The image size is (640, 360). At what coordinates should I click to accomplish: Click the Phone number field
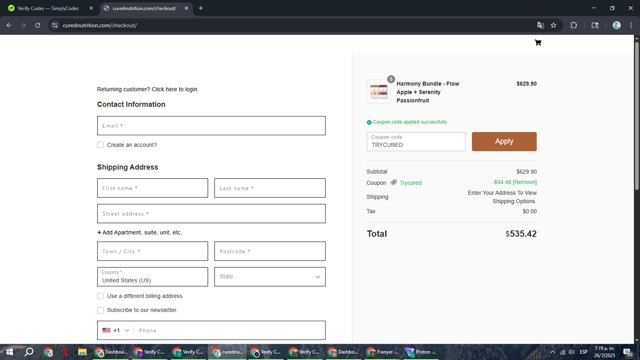click(x=229, y=330)
